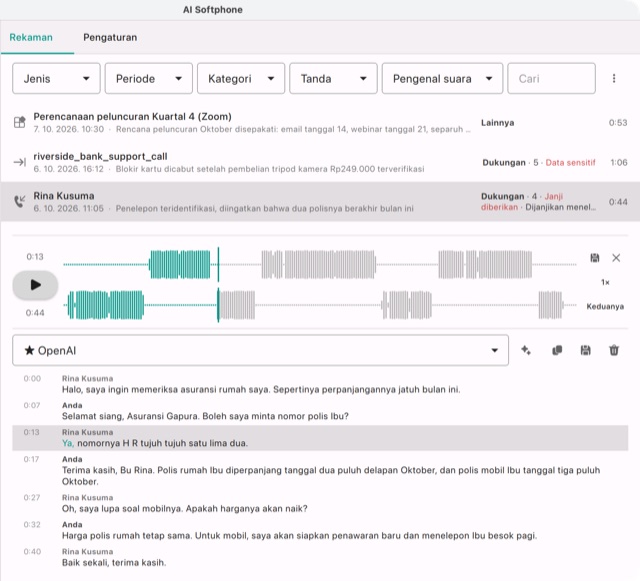
Task: Open the OpenAI transcription engine dropdown
Action: 260,350
